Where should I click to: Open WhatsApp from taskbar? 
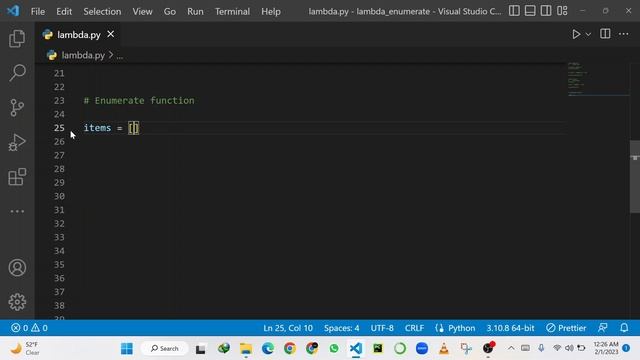point(334,349)
